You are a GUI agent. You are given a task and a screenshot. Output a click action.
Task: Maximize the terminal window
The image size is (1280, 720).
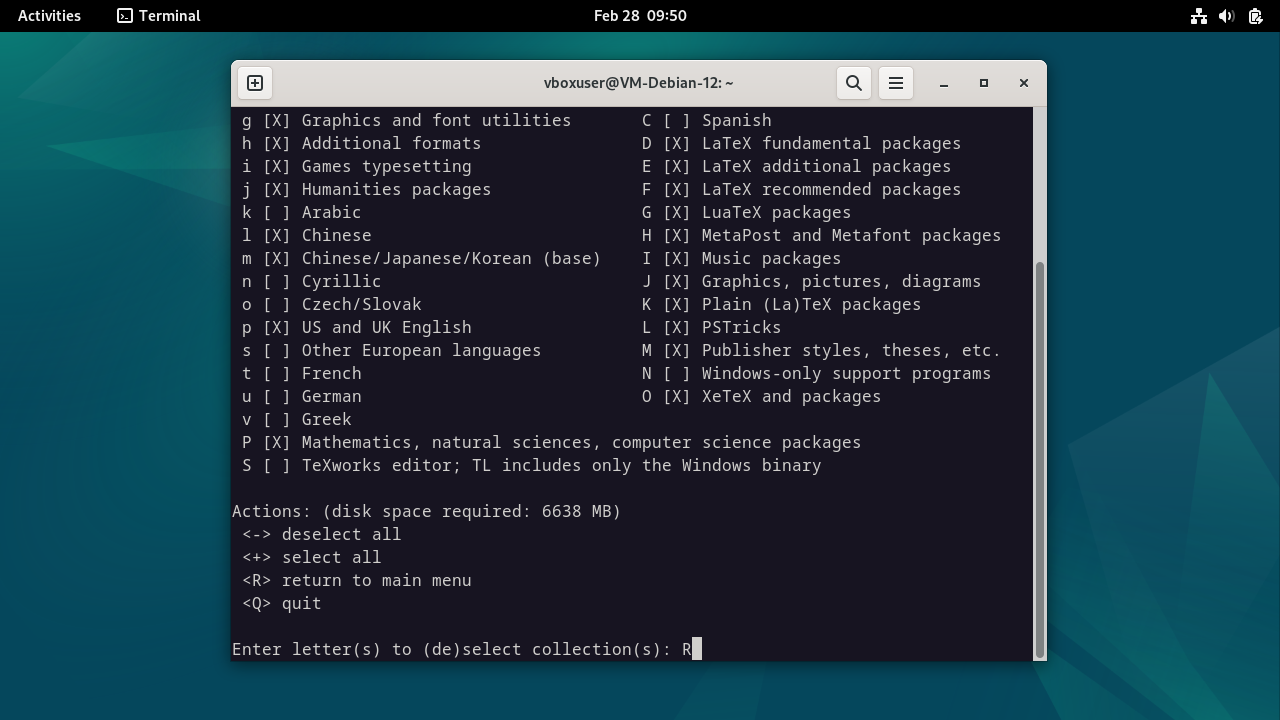coord(984,83)
